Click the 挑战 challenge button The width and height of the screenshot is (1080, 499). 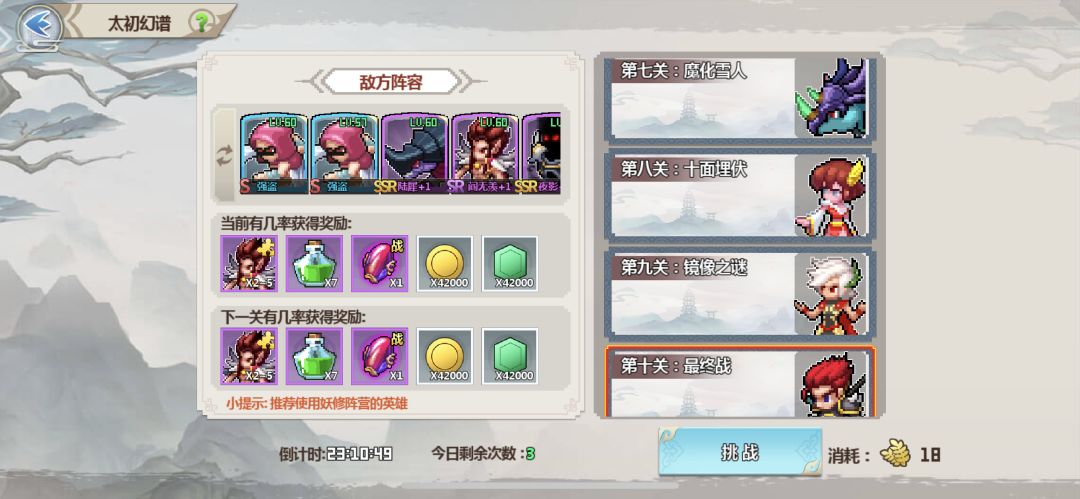point(740,452)
